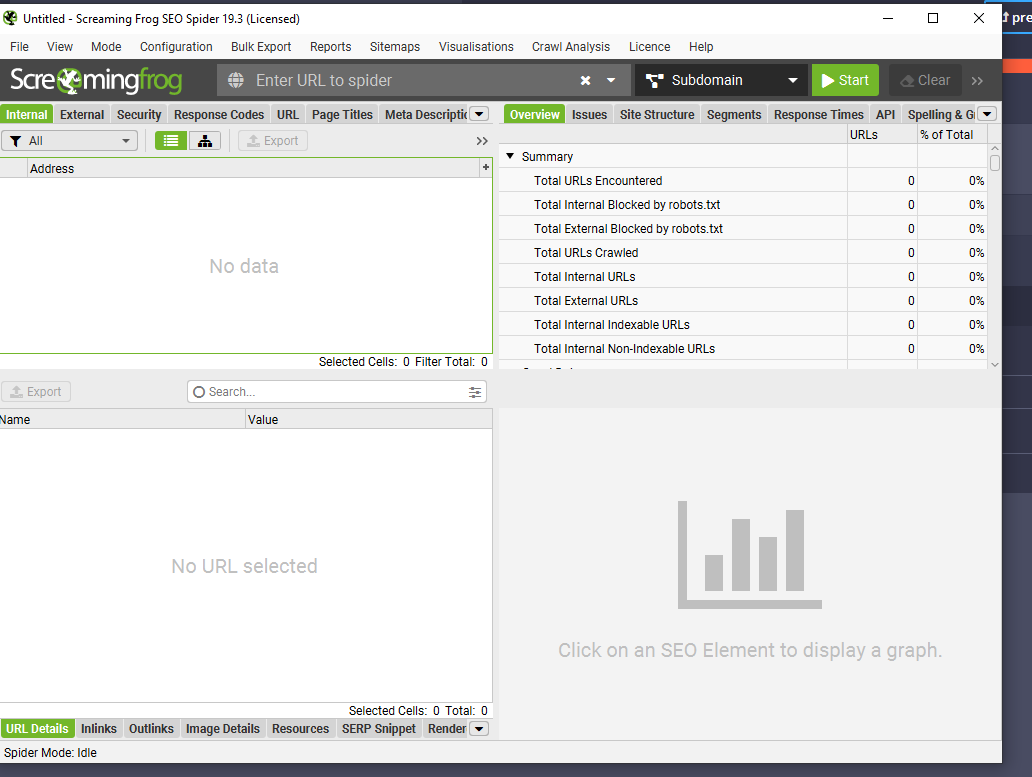Image resolution: width=1032 pixels, height=777 pixels.
Task: Open the Response Times tab
Action: tap(819, 114)
